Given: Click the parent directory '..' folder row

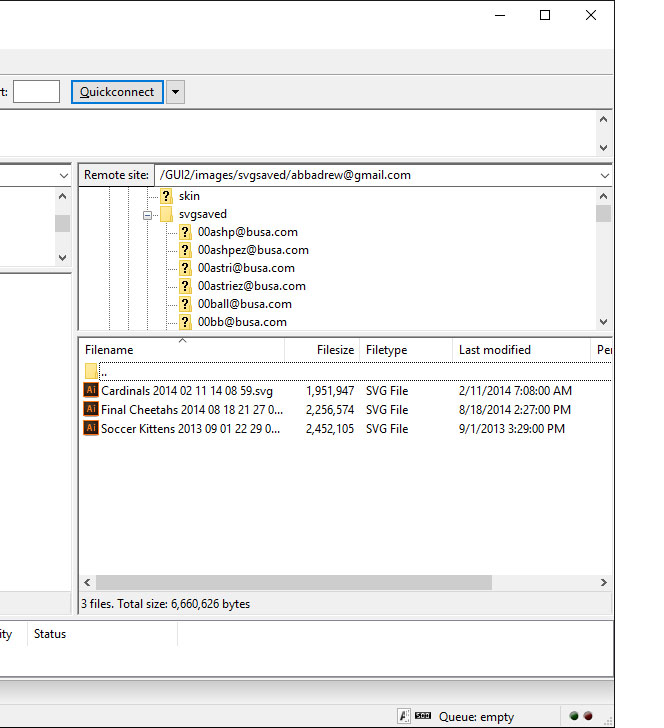Looking at the screenshot, I should click(346, 371).
